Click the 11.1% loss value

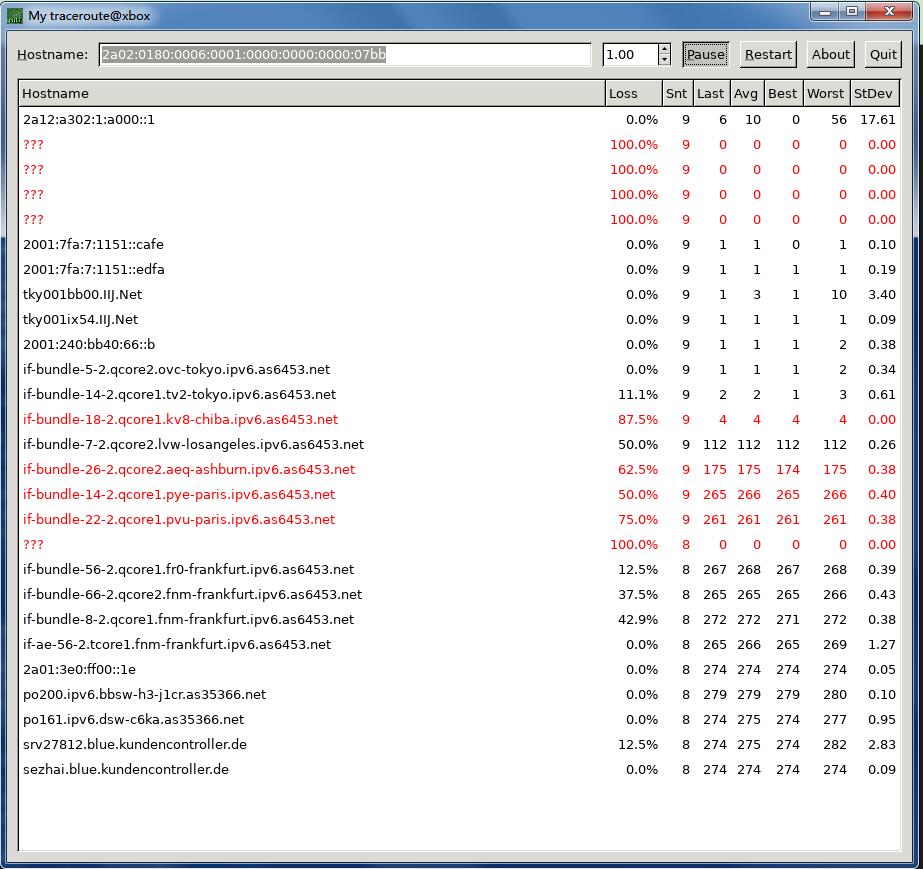638,394
